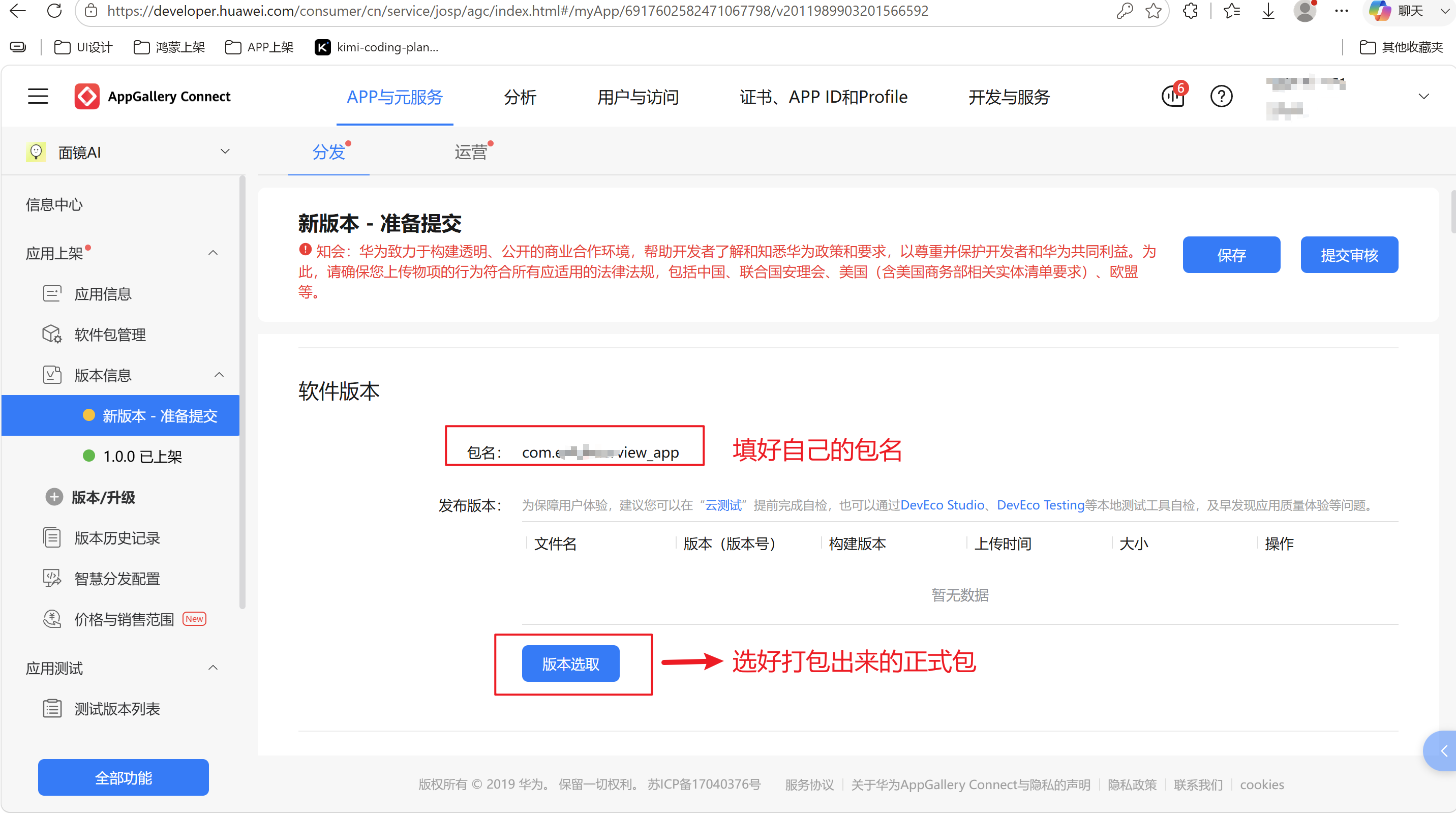
Task: Open the DevEco Testing link
Action: pos(1040,505)
